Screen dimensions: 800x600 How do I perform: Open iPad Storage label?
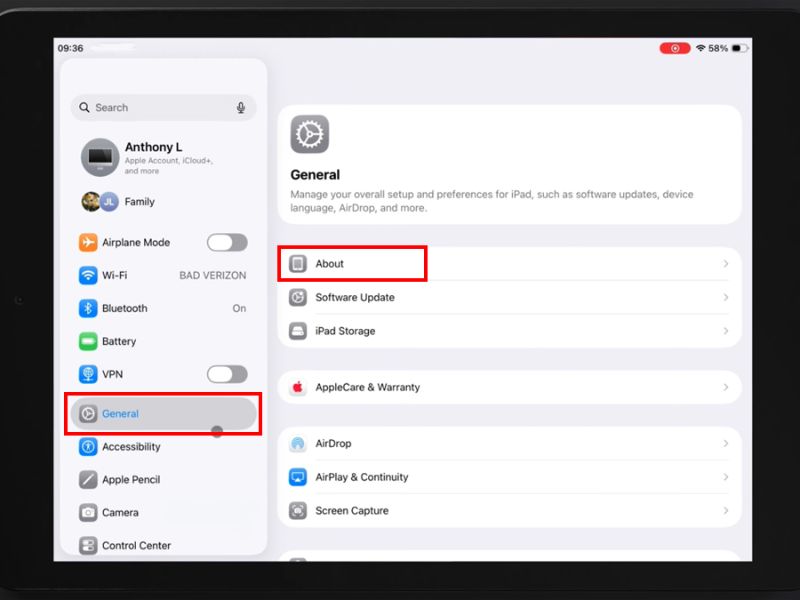point(345,331)
